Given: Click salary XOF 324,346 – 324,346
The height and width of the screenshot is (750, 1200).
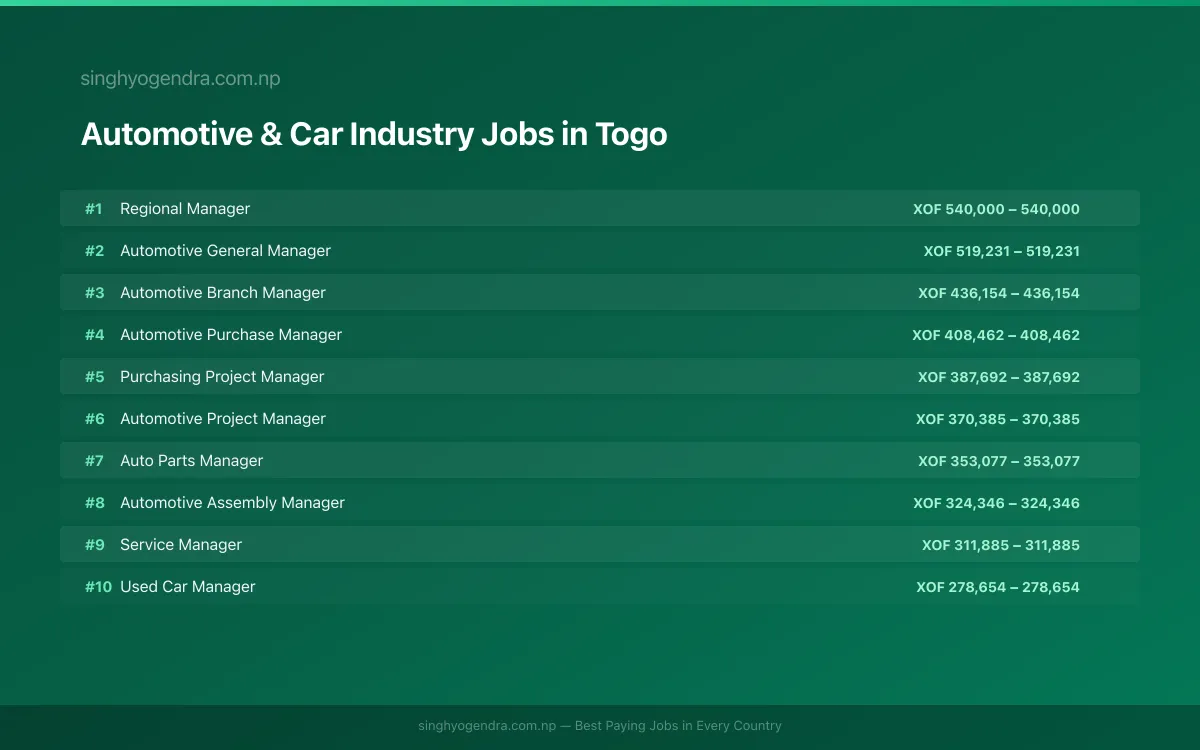Looking at the screenshot, I should tap(996, 503).
